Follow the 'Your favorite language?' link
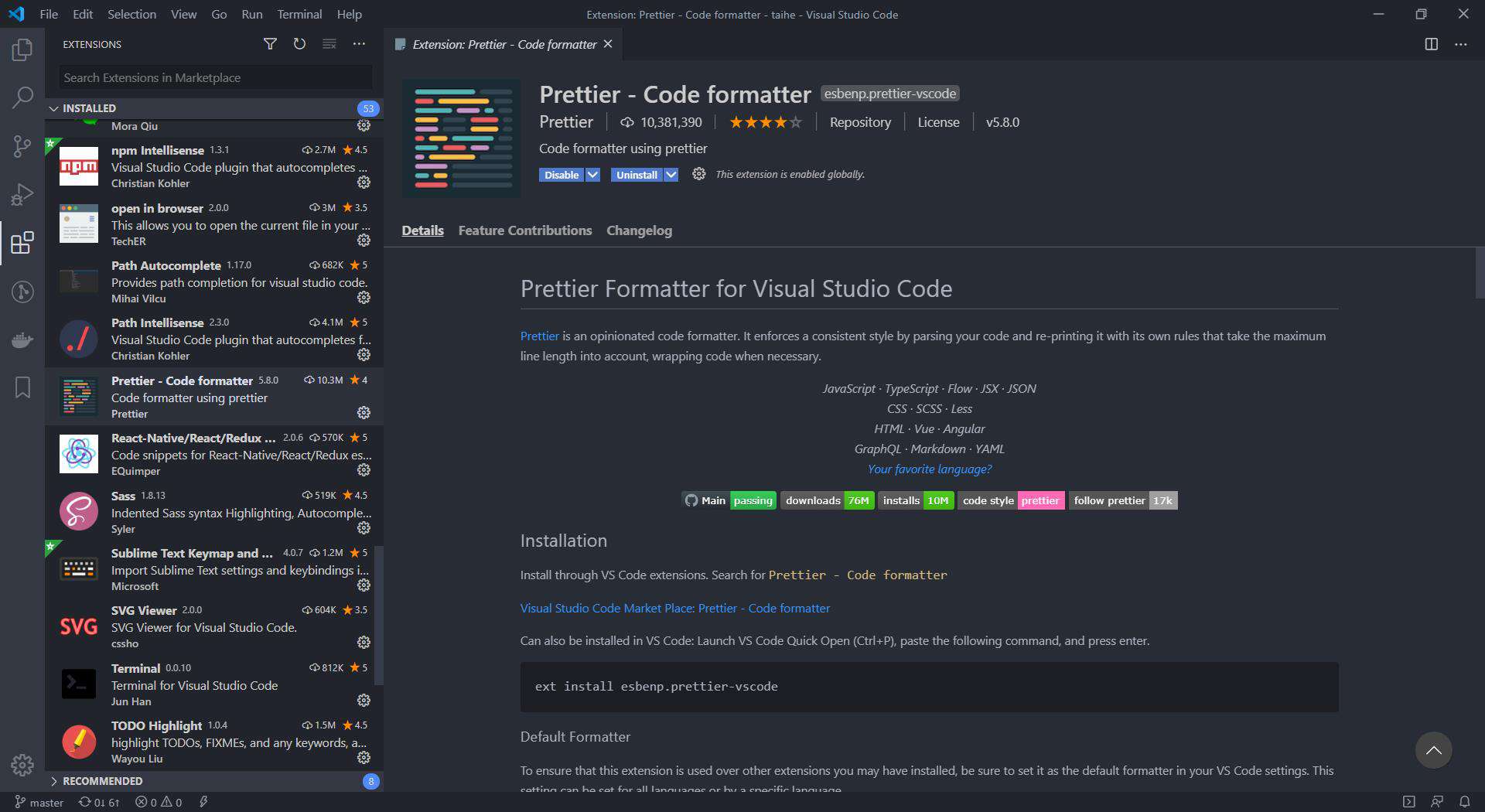Image resolution: width=1485 pixels, height=812 pixels. click(x=929, y=469)
